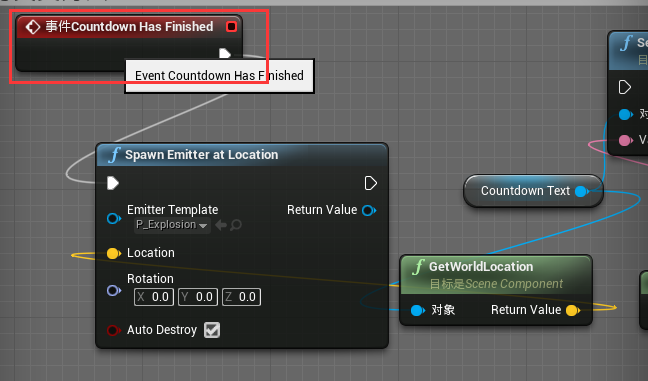Click Spawn Emitter output execution pin
Image resolution: width=648 pixels, height=381 pixels.
[x=371, y=183]
